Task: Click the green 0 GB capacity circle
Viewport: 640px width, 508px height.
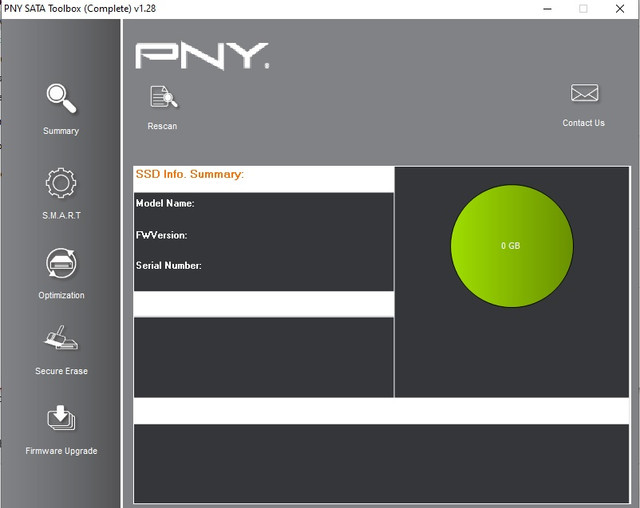Action: tap(511, 246)
